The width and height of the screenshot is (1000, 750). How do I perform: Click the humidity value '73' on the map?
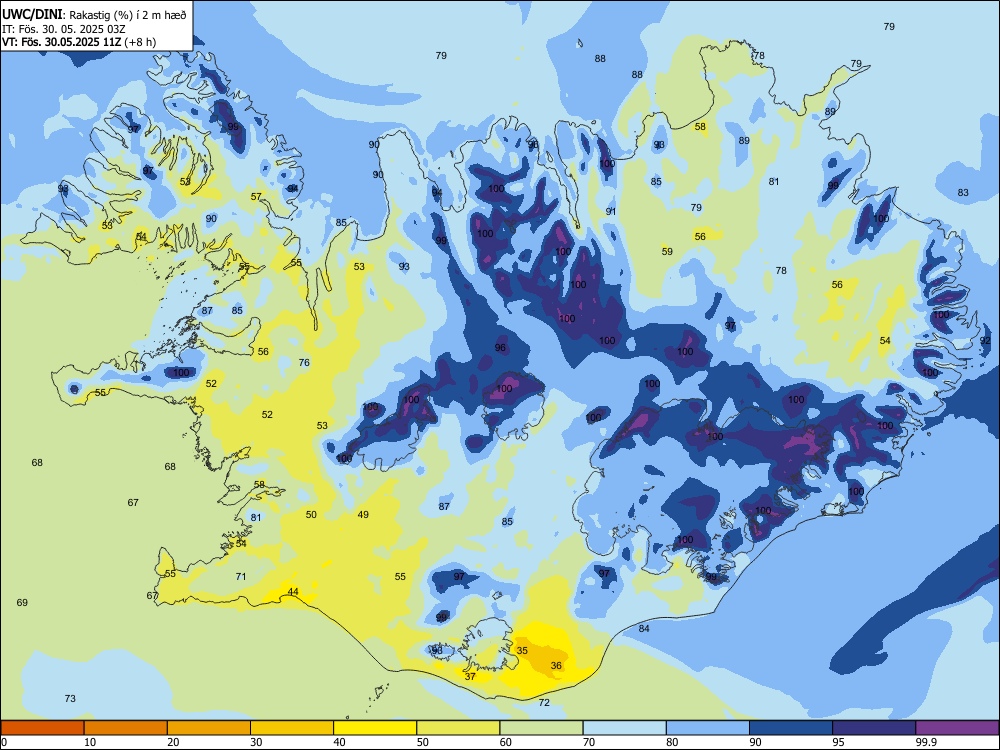click(x=70, y=698)
